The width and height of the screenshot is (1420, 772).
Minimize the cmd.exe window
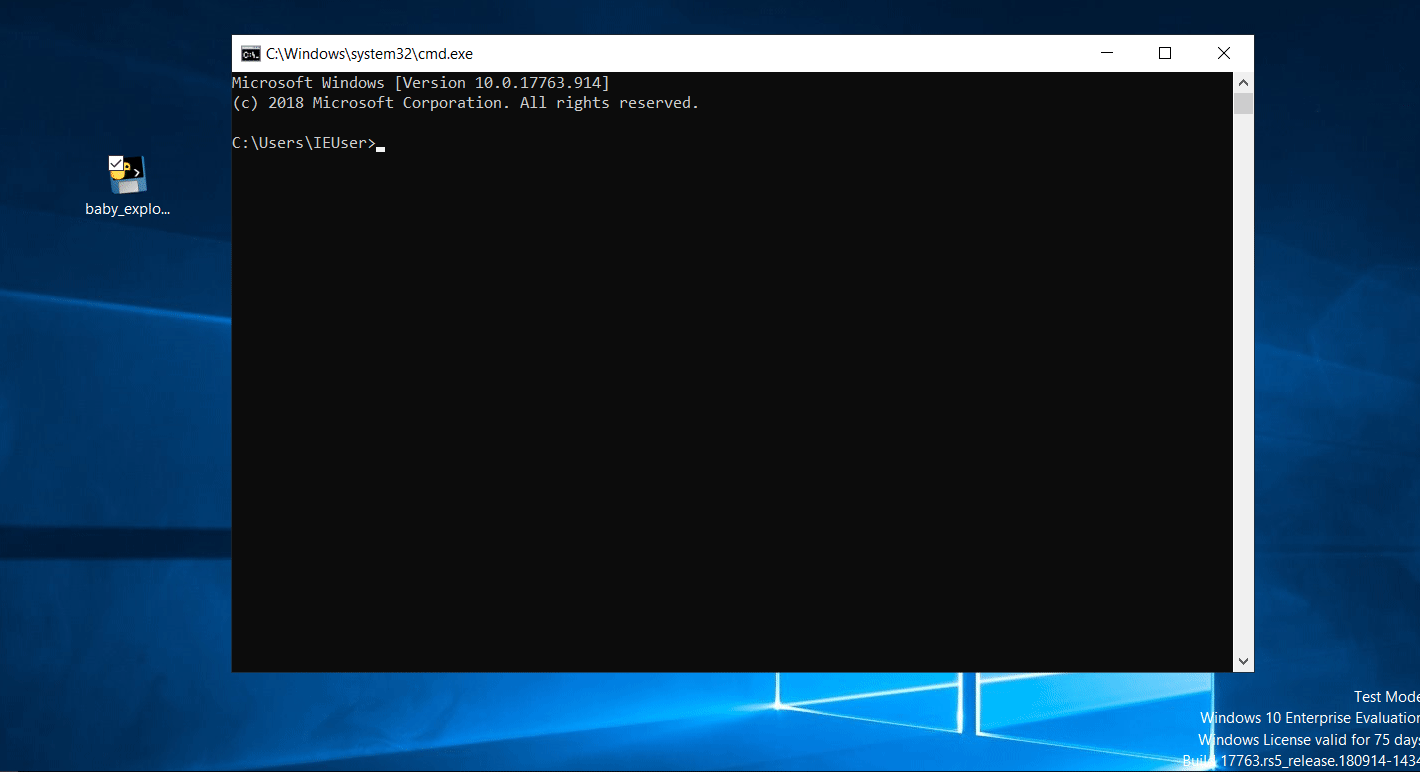click(1107, 54)
